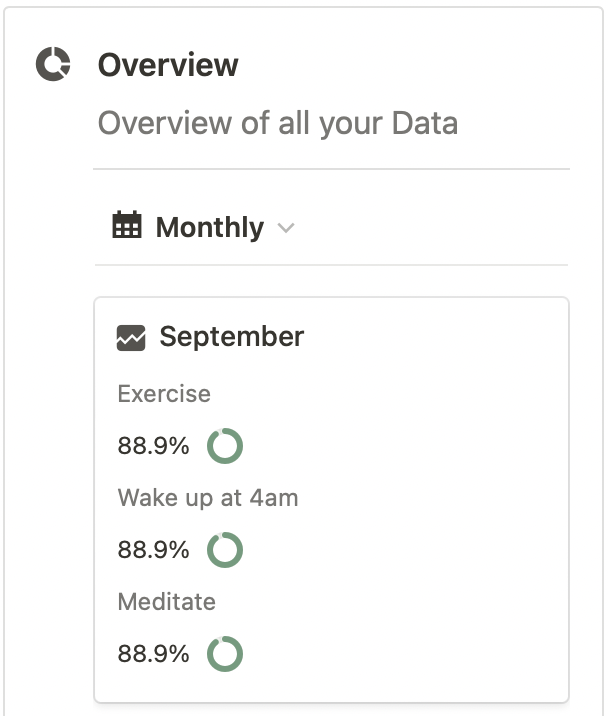Click the Wake up at 4am percentage

153,550
